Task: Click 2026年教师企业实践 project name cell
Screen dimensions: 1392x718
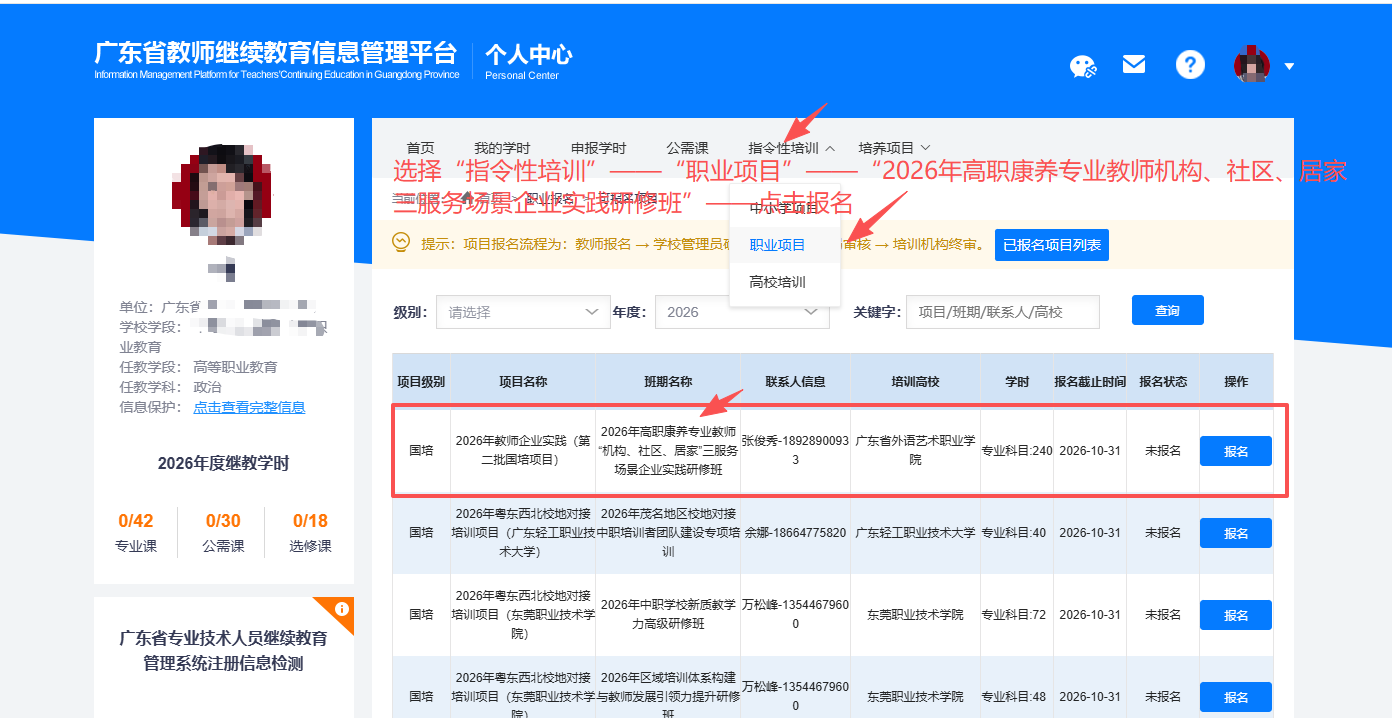Action: [523, 451]
